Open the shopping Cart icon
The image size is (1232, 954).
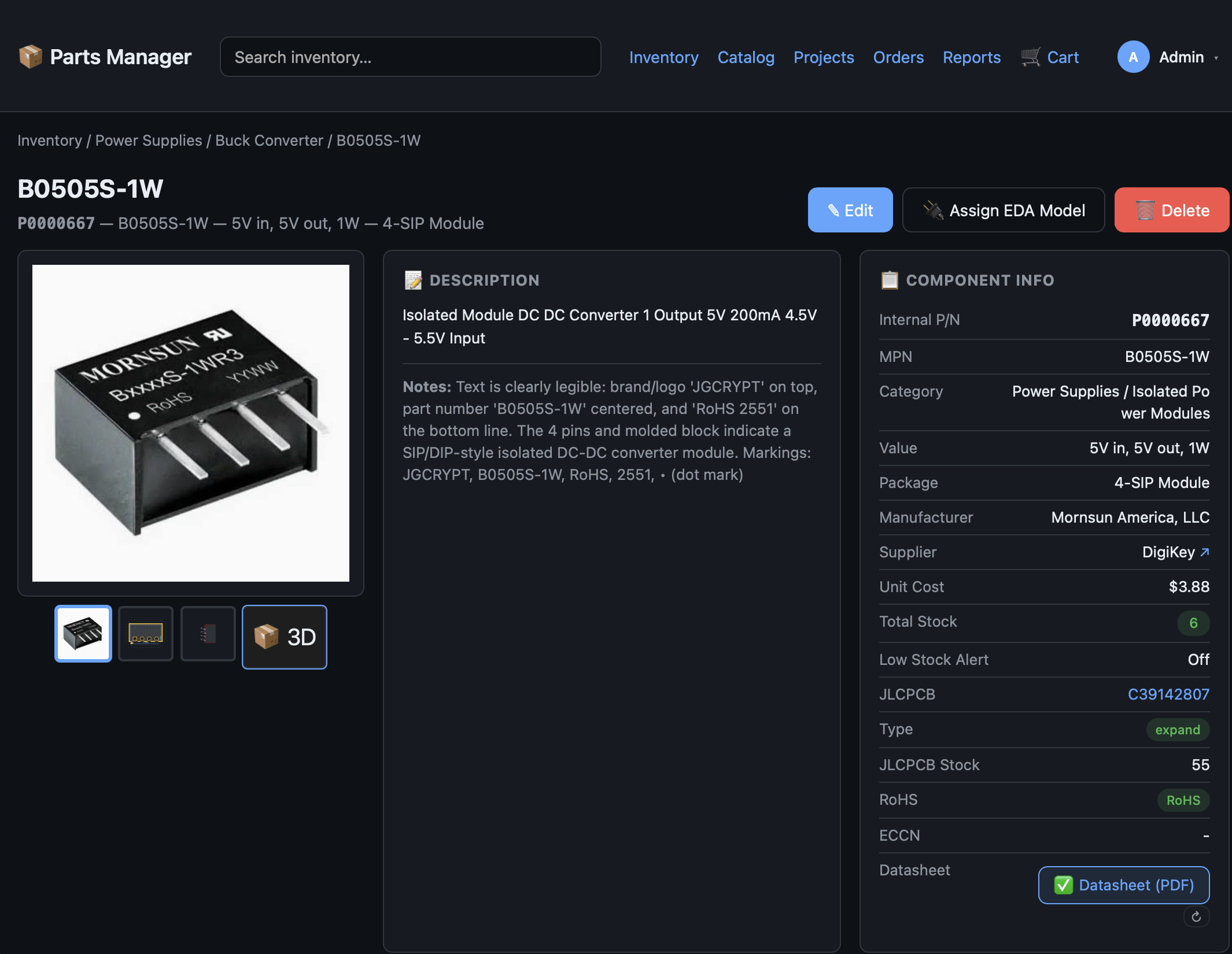(1030, 57)
